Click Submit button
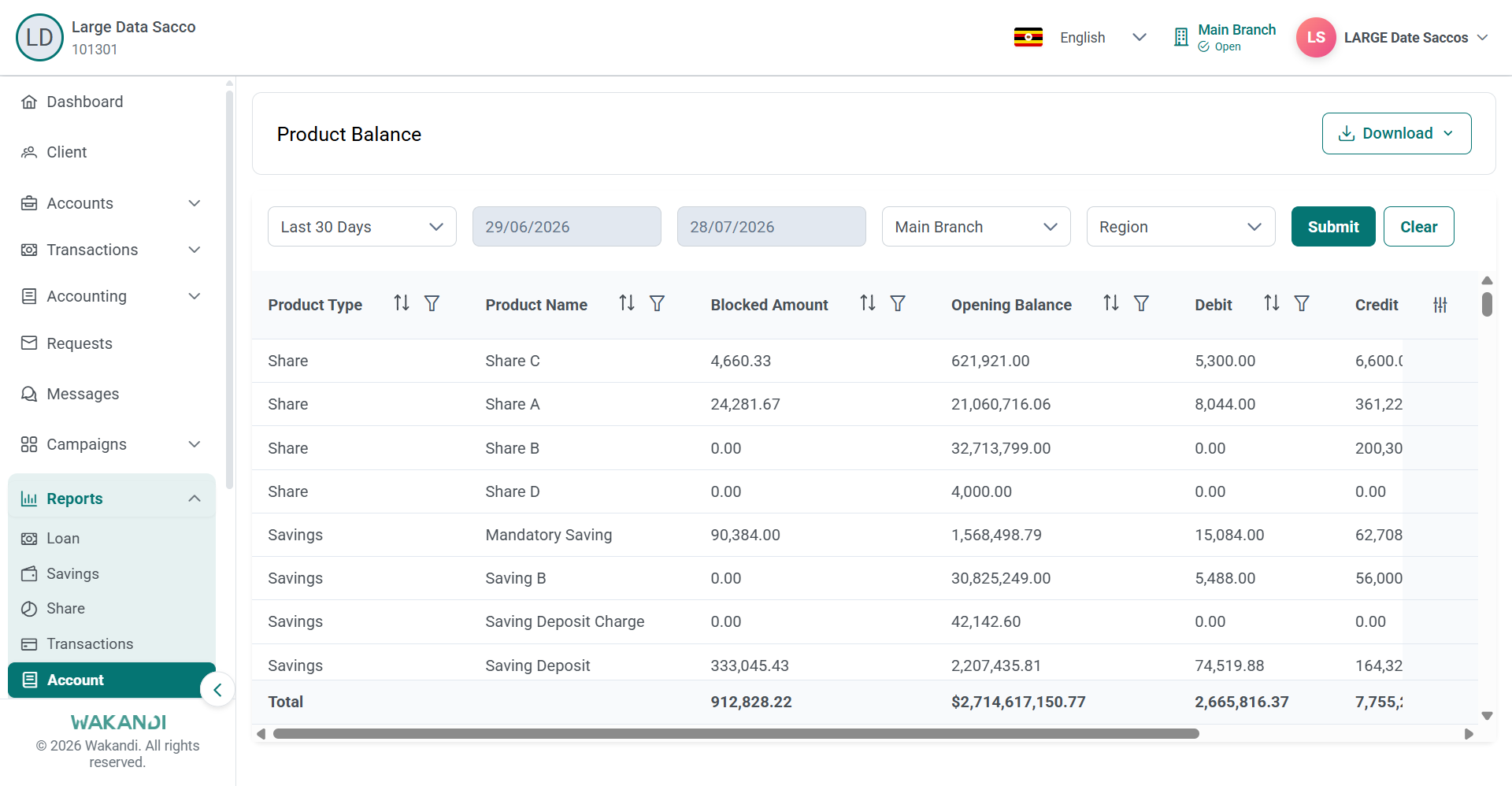1512x786 pixels. click(1333, 227)
